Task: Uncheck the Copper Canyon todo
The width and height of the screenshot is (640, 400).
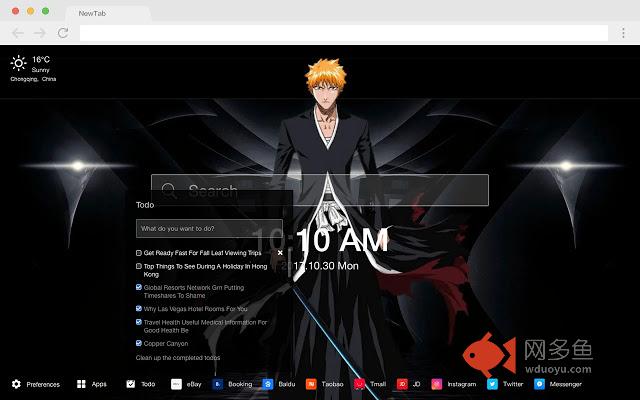Action: pyautogui.click(x=139, y=343)
